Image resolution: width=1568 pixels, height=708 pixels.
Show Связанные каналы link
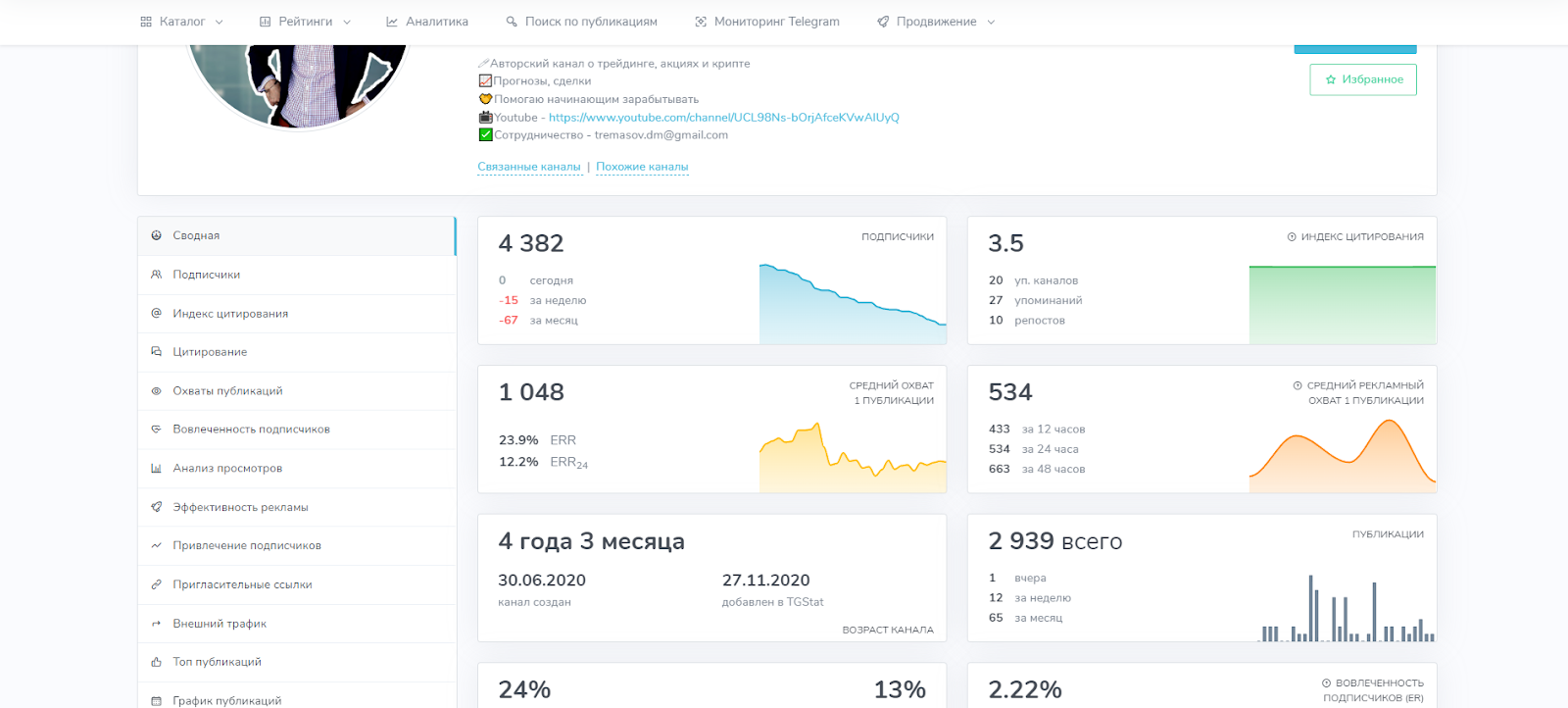coord(529,167)
